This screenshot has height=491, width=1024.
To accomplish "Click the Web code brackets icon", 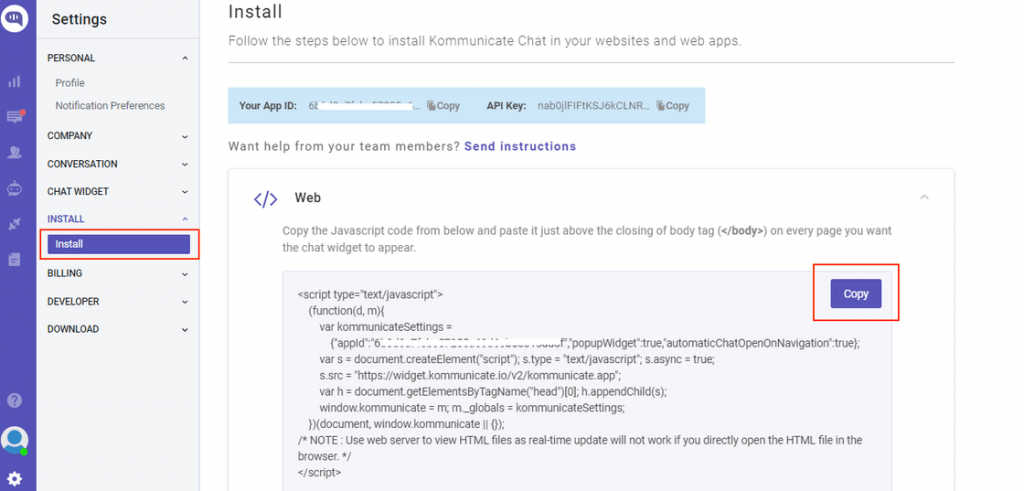I will pos(265,199).
